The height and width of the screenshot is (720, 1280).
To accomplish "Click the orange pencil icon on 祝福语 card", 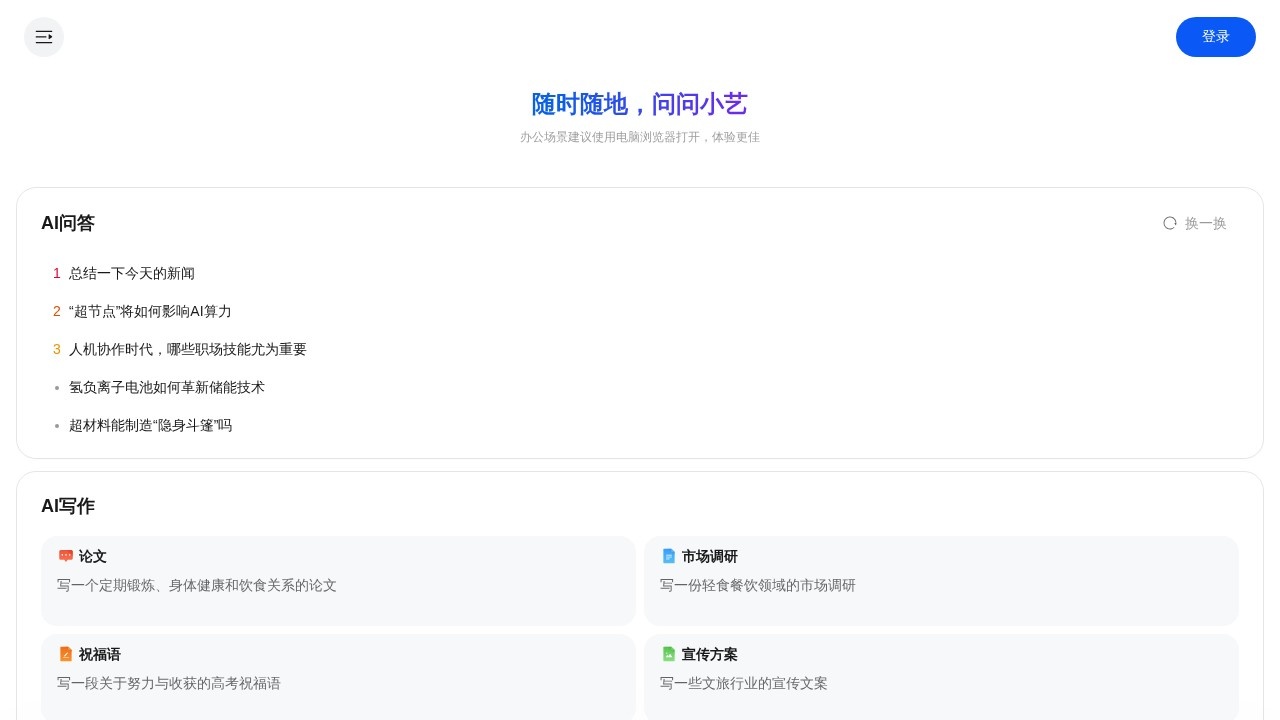I will 66,654.
